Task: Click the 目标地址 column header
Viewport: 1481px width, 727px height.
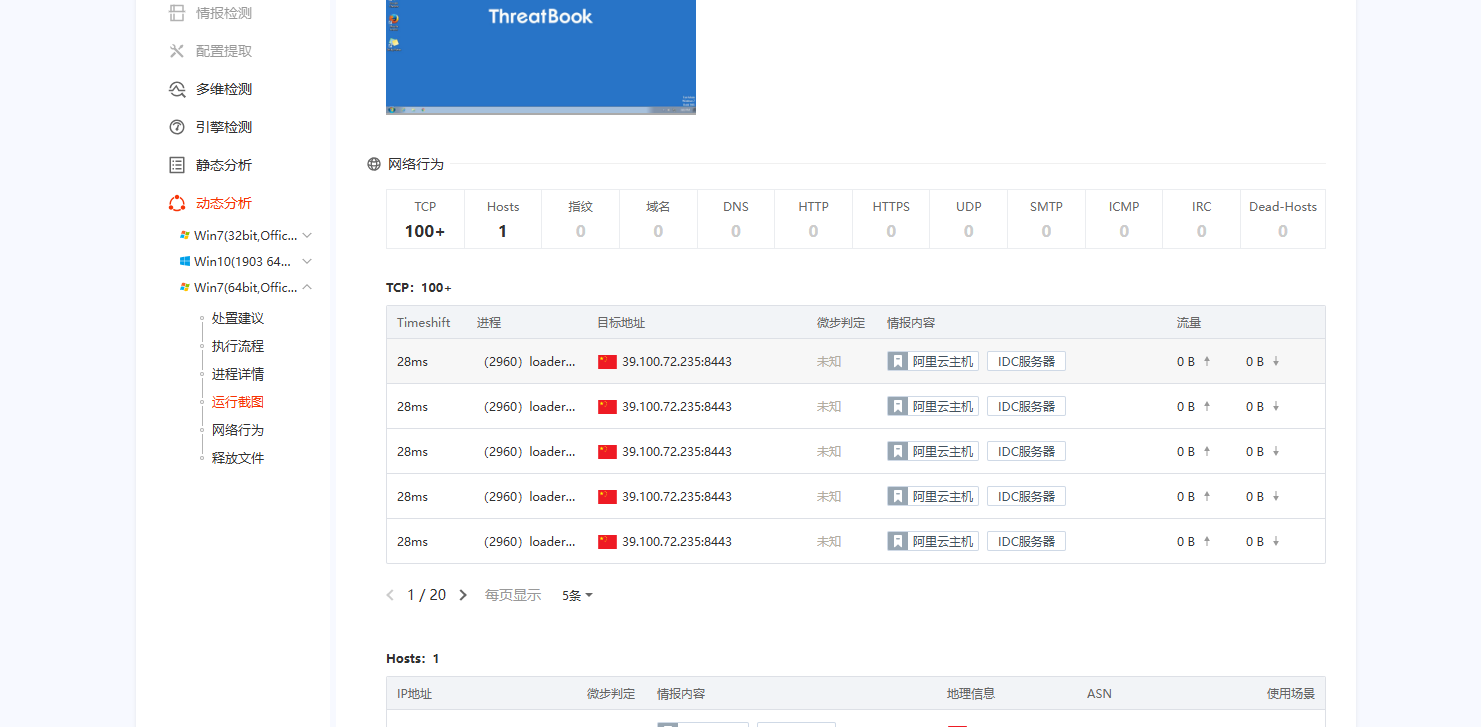Action: (x=621, y=323)
